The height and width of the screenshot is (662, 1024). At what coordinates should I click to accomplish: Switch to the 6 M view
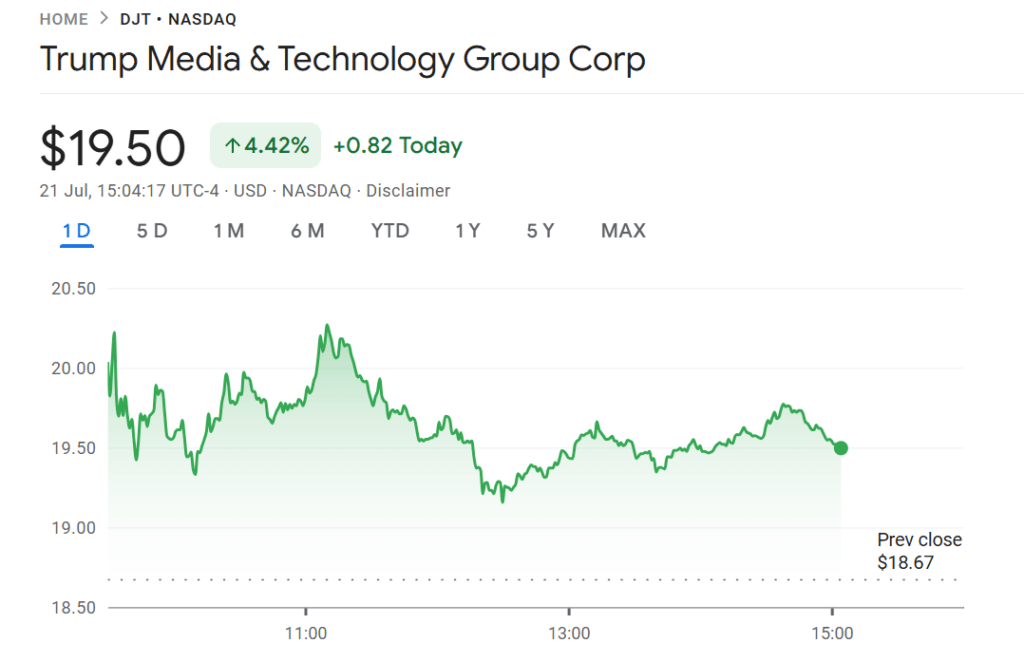(307, 230)
